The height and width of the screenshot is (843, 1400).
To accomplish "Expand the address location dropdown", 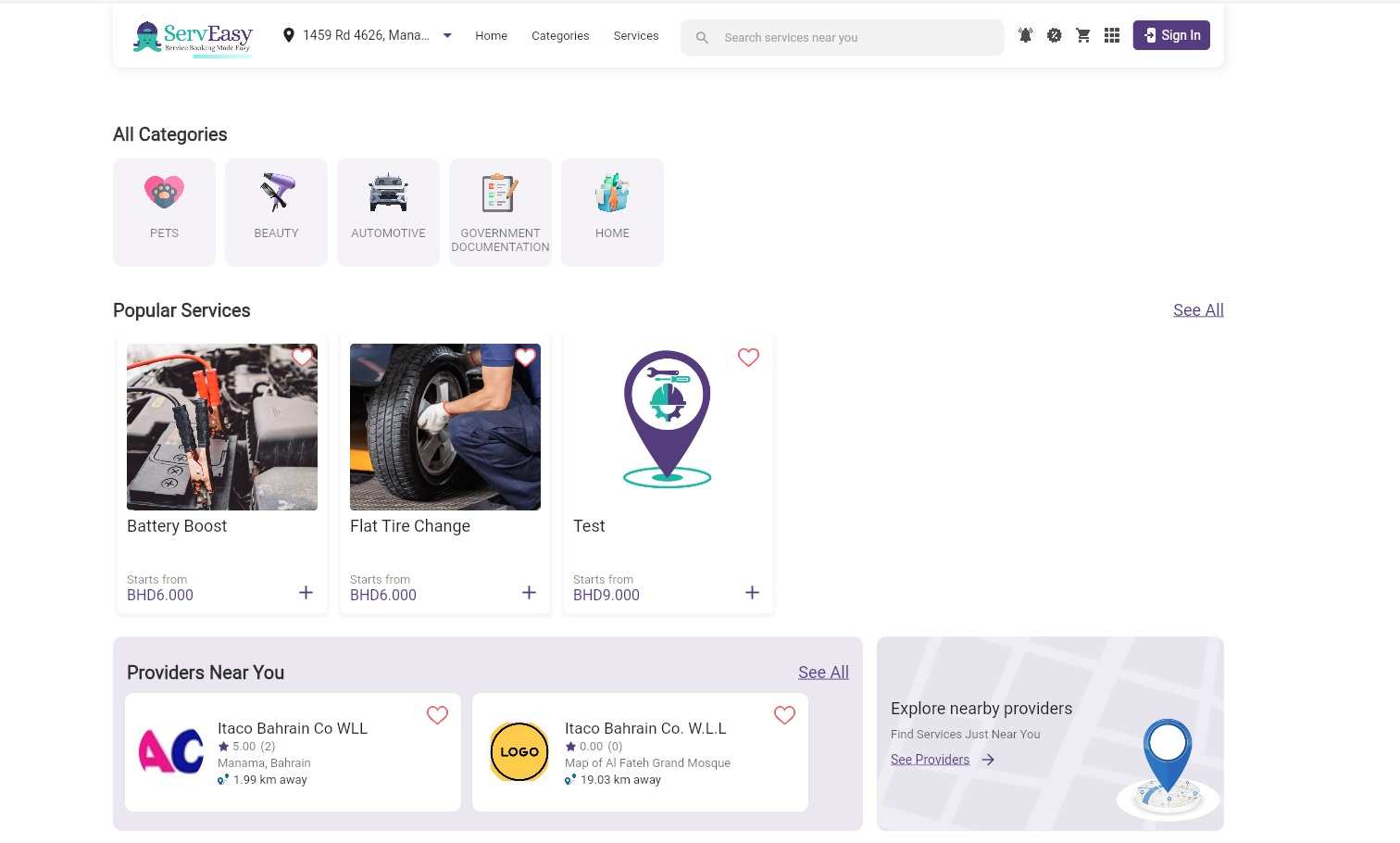I will pyautogui.click(x=447, y=36).
